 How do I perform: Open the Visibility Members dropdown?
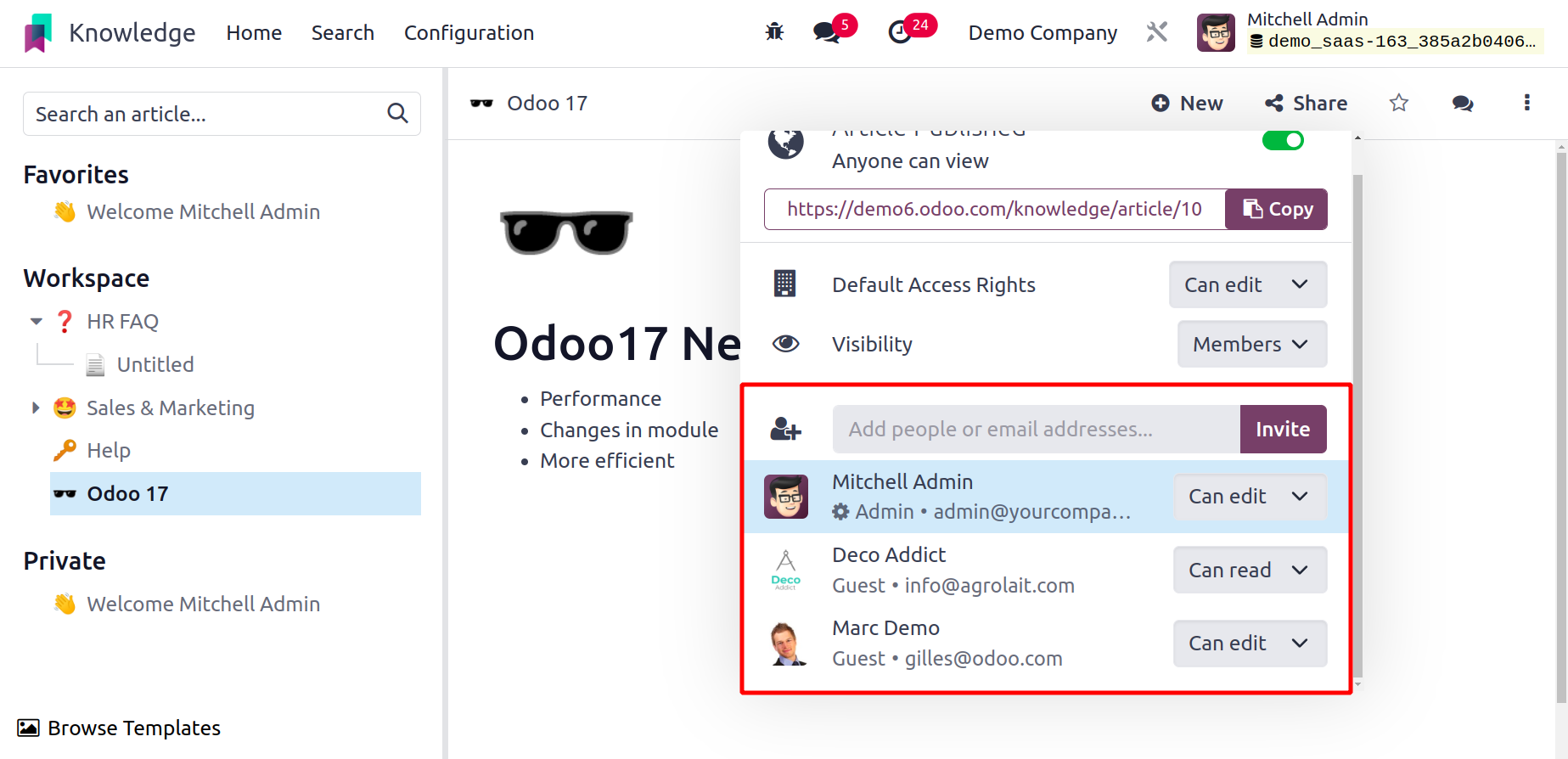click(1251, 344)
